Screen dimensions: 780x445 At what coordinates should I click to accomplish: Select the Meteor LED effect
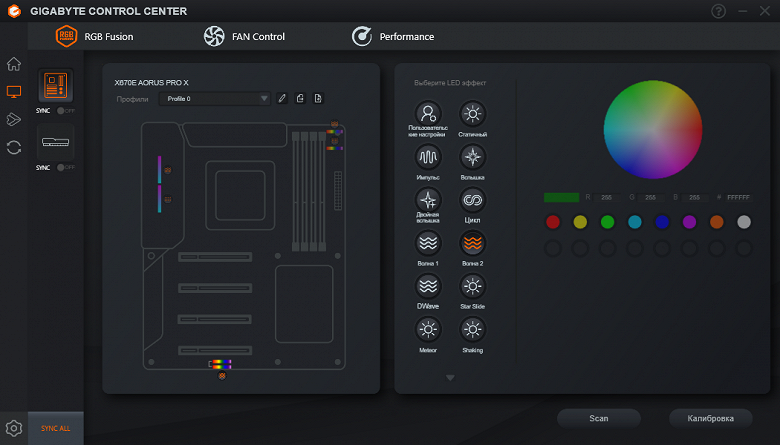click(428, 330)
